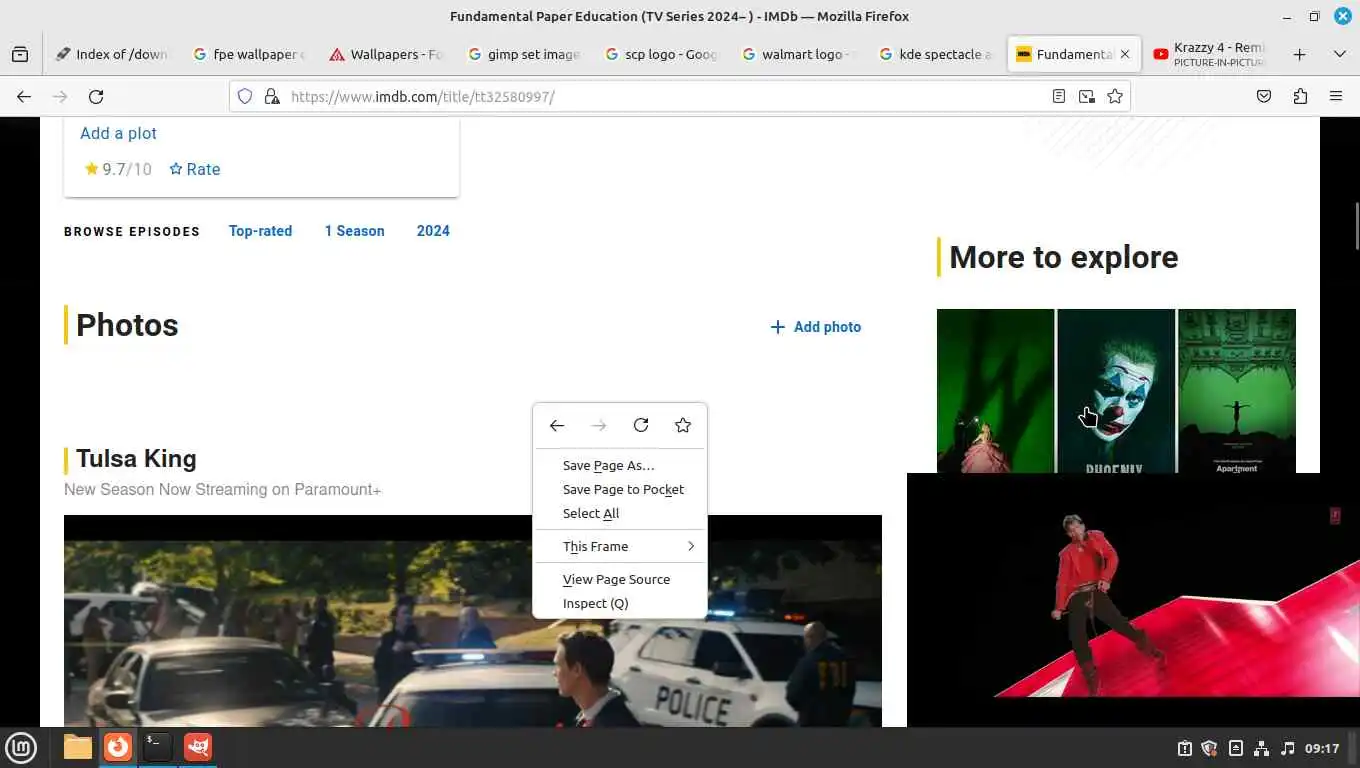The width and height of the screenshot is (1360, 768).
Task: Click the notification alert tray icon
Action: pos(1185,748)
